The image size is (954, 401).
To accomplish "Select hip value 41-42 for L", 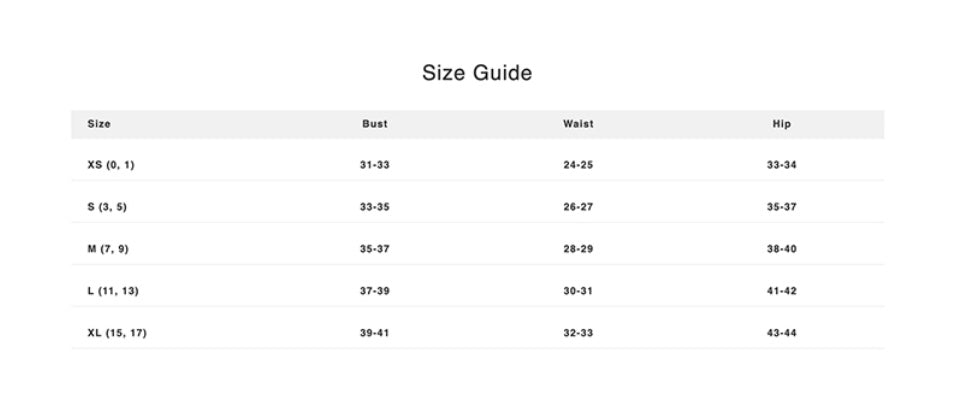I will click(x=782, y=291).
